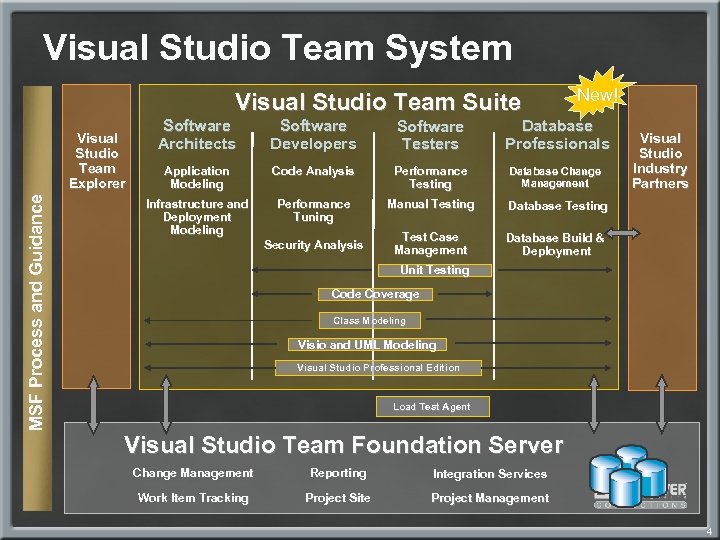Click the Code Analysis text
The height and width of the screenshot is (540, 720).
tap(313, 171)
